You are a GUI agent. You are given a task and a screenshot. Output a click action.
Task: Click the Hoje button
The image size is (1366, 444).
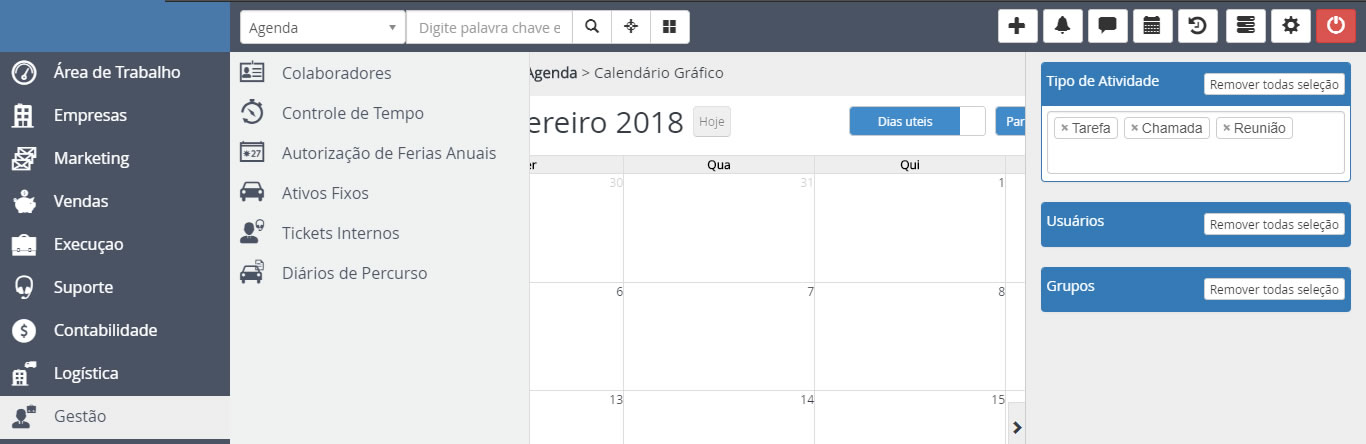click(711, 121)
